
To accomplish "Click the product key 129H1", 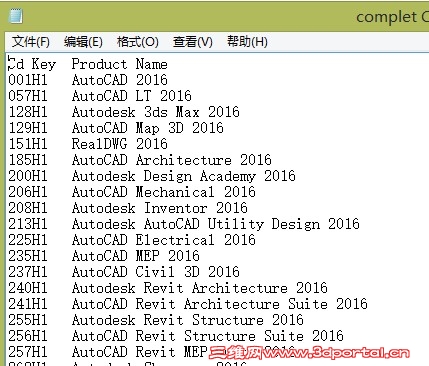I will pos(28,128).
